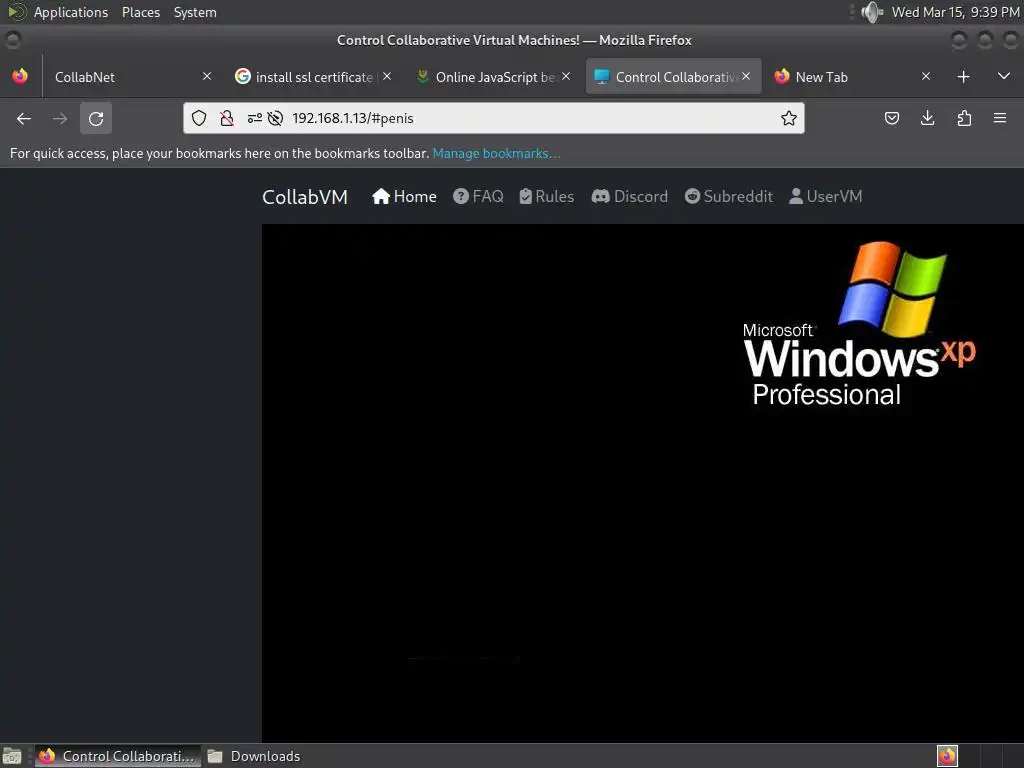Image resolution: width=1024 pixels, height=768 pixels.
Task: Switch to the Online JavaScript beautifier tab
Action: [493, 77]
